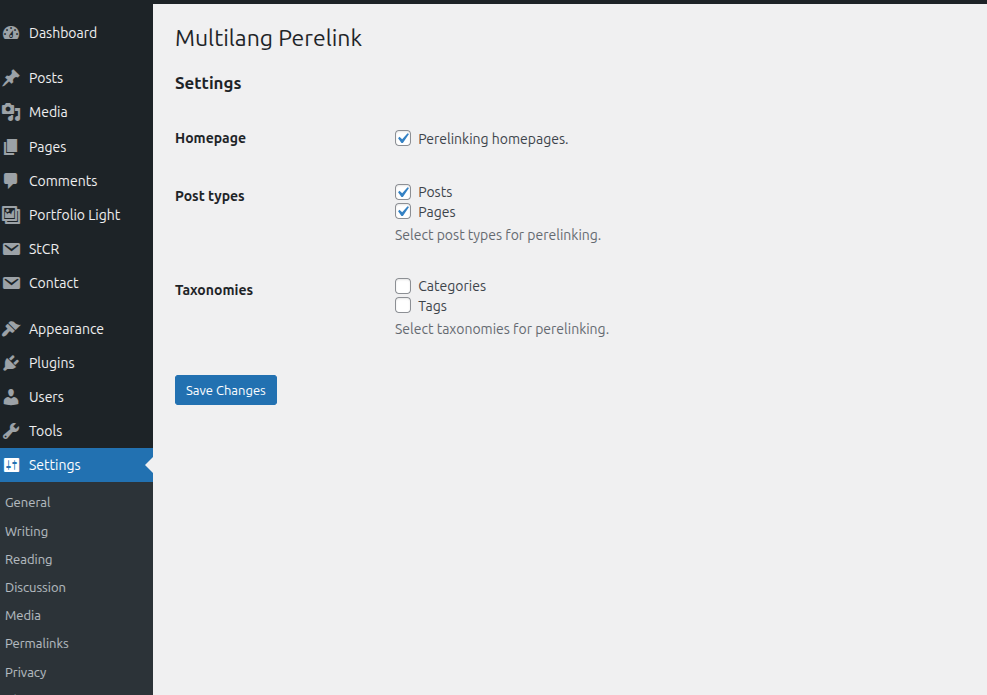Click the Comments bubble icon
The height and width of the screenshot is (695, 987).
click(x=11, y=181)
